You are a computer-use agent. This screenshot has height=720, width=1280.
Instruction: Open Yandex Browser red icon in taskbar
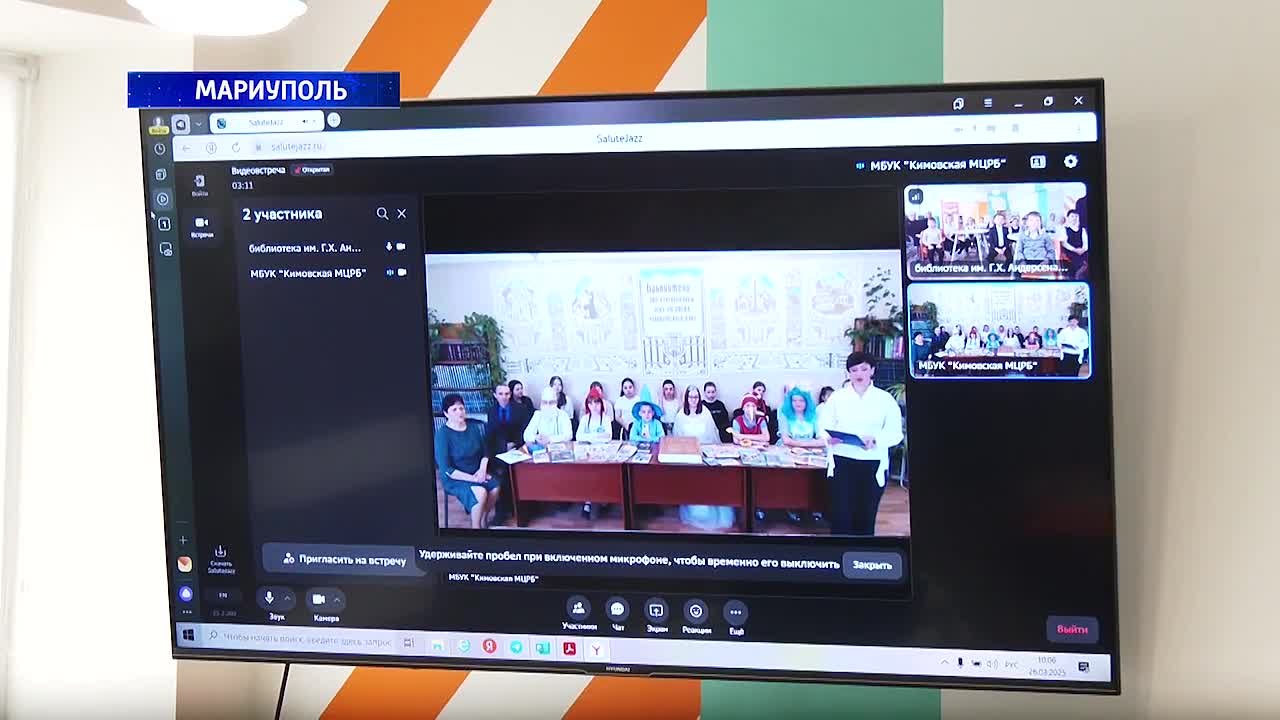pyautogui.click(x=490, y=647)
